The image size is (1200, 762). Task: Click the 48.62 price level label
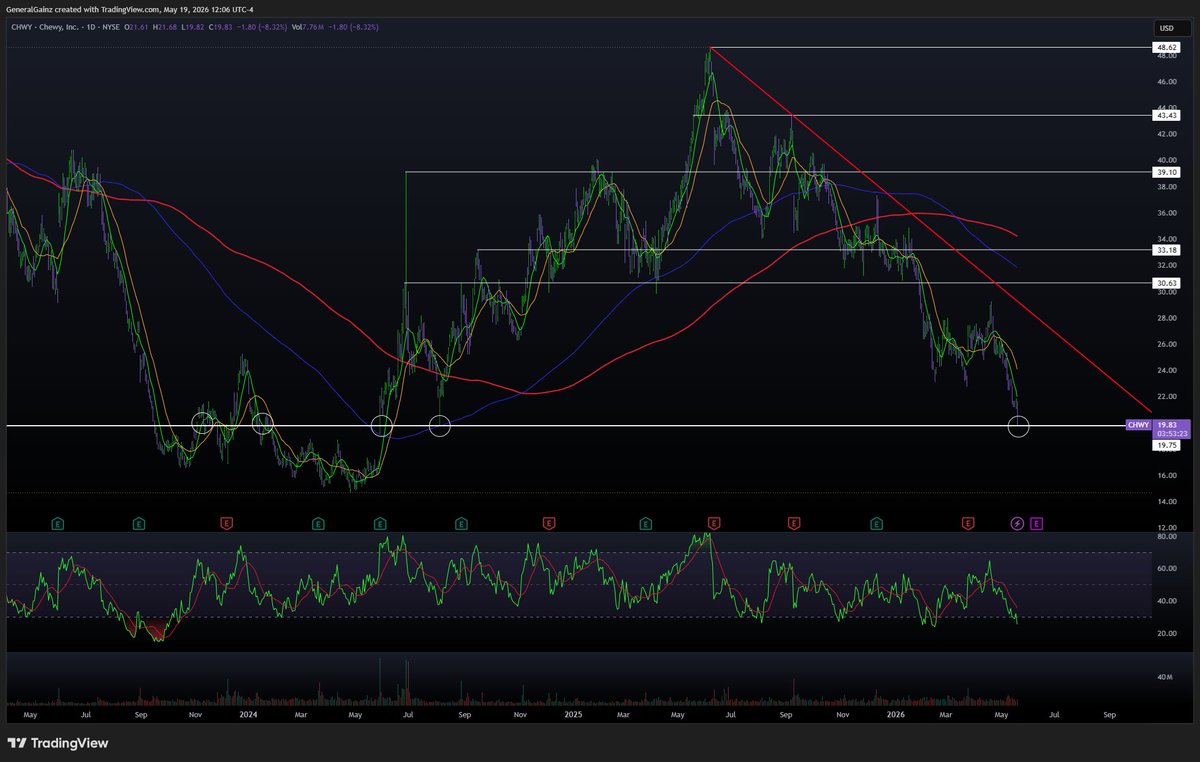pos(1166,48)
